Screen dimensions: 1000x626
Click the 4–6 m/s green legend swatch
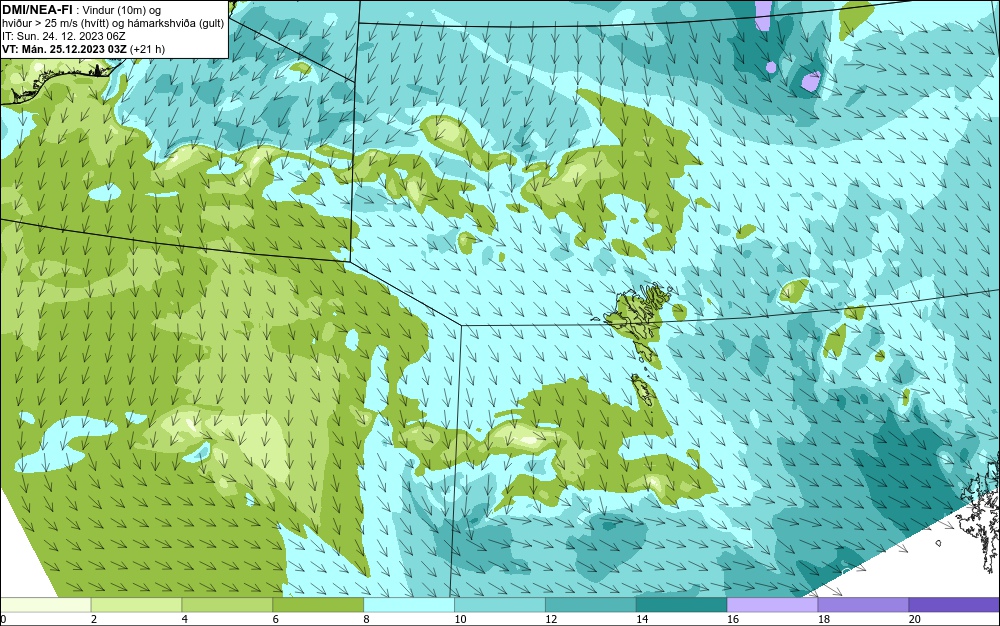coord(227,604)
